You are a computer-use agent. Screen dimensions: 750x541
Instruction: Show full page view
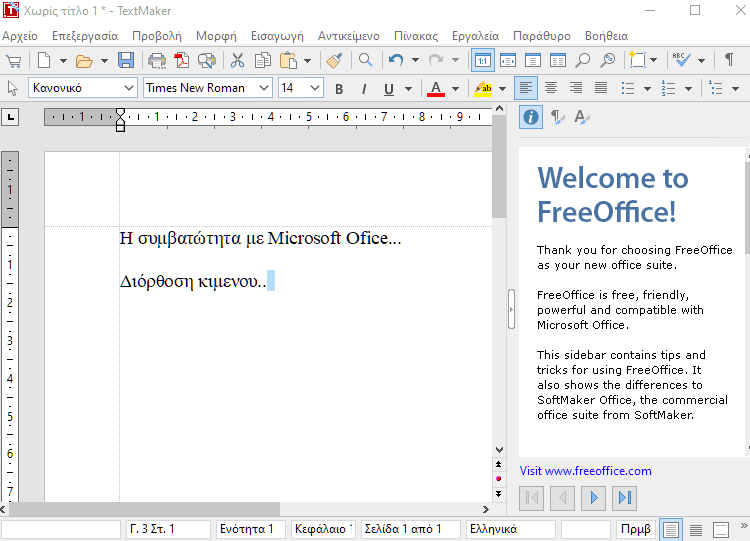[x=533, y=61]
